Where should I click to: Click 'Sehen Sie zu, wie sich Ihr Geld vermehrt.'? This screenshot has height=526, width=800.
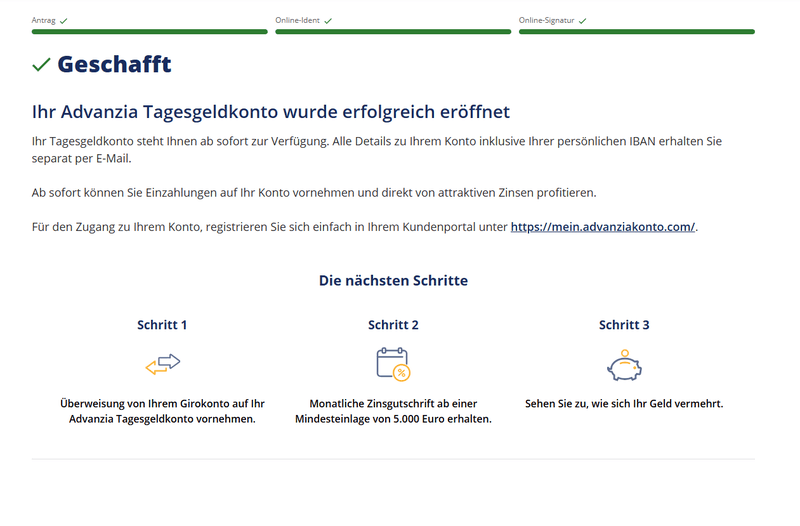click(x=624, y=404)
